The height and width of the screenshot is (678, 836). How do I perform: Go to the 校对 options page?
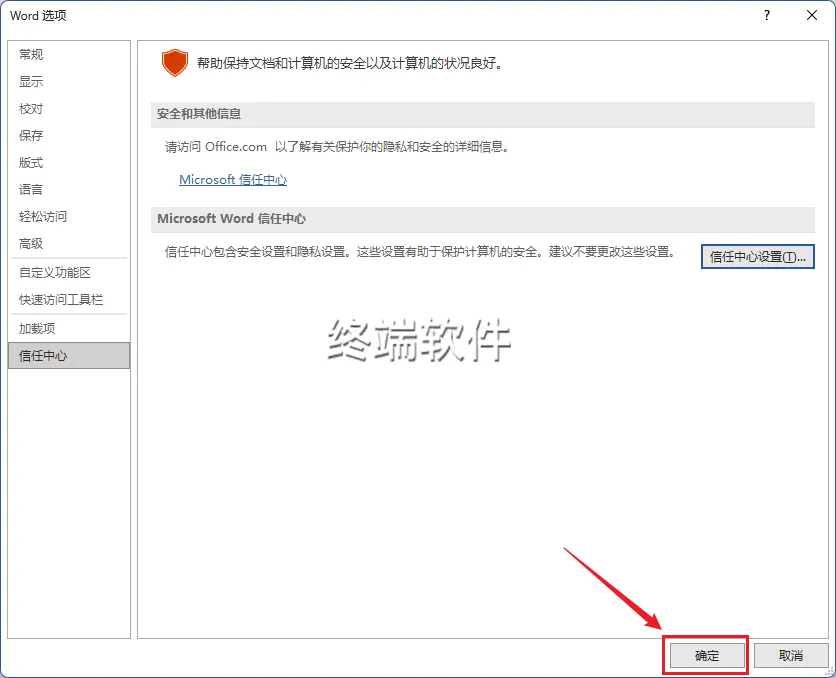(x=69, y=109)
